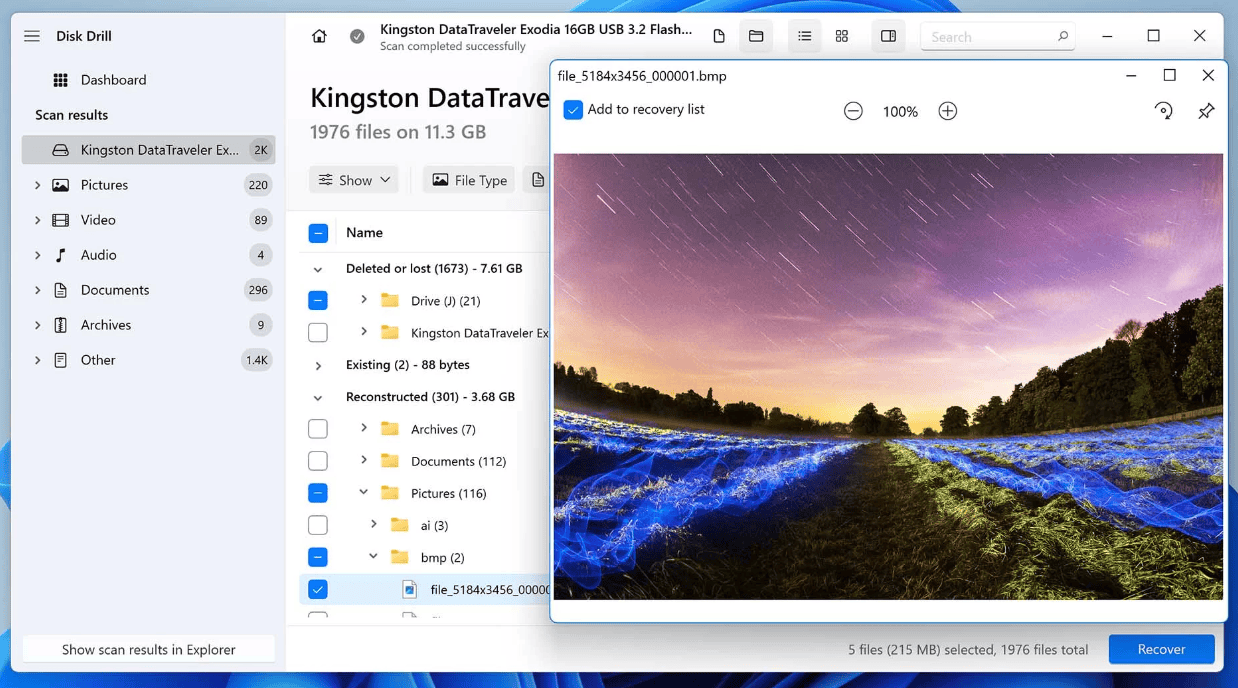The image size is (1238, 688).
Task: Expand the Existing (2) group
Action: (318, 365)
